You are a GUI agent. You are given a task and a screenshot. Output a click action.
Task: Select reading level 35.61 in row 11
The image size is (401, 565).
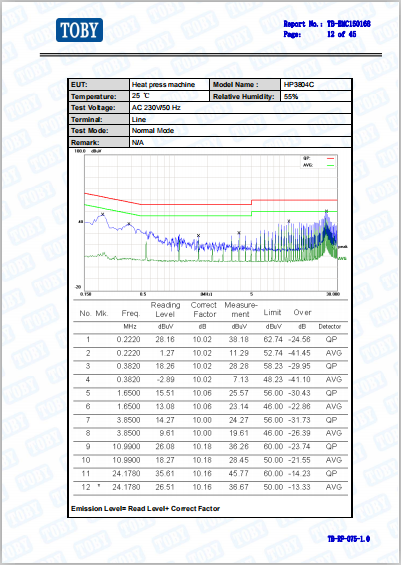click(165, 473)
